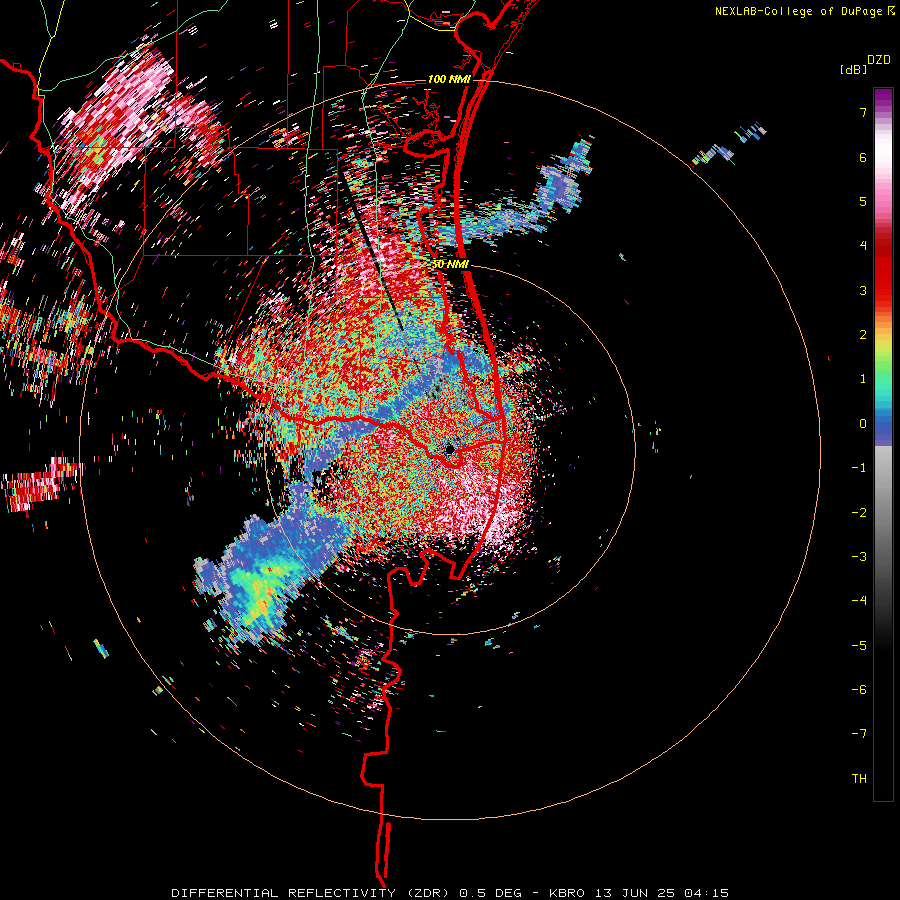Click the legend value -7
900x900 pixels.
tap(859, 734)
